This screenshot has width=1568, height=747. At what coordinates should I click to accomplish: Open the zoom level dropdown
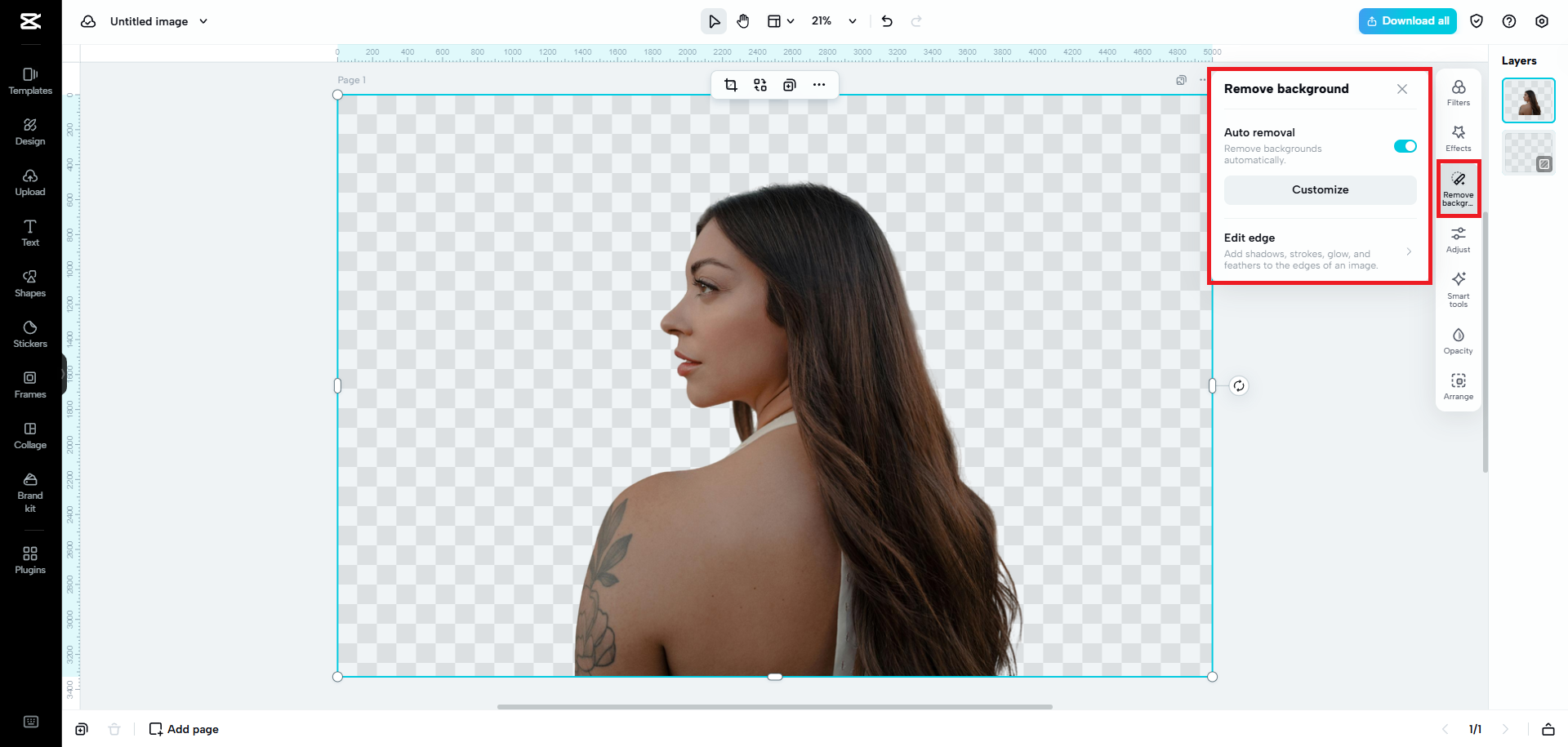tap(852, 21)
